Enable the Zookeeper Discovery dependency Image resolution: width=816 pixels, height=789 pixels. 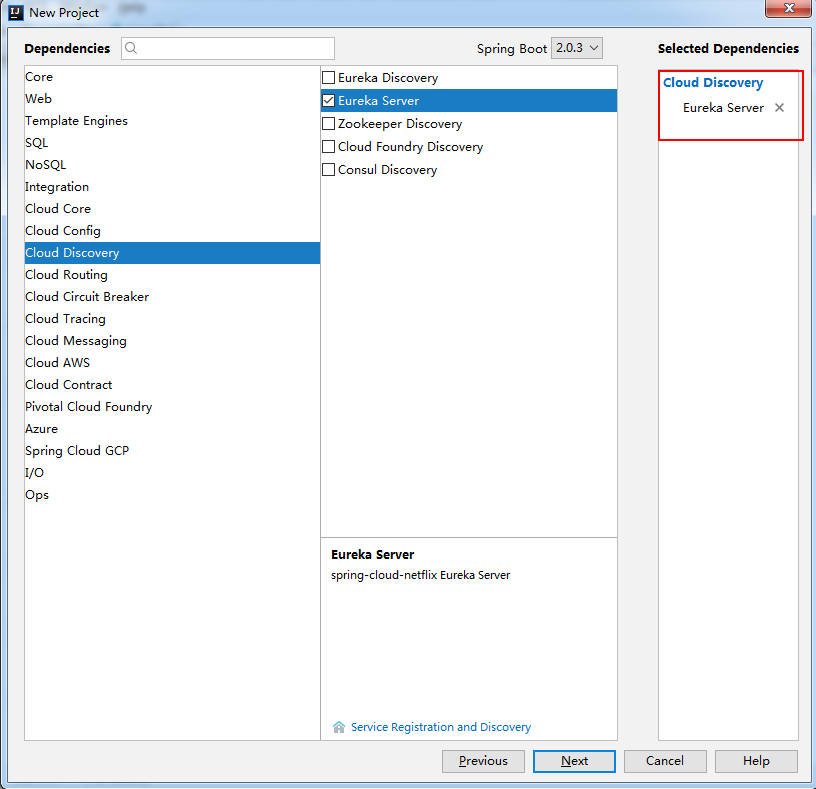(x=328, y=124)
